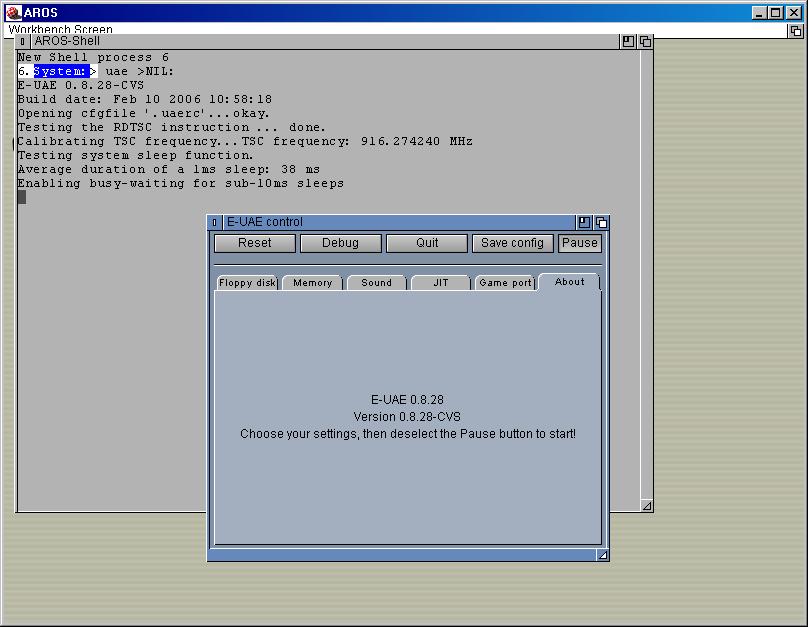Click the 'New Shell process 6' line

[93, 57]
